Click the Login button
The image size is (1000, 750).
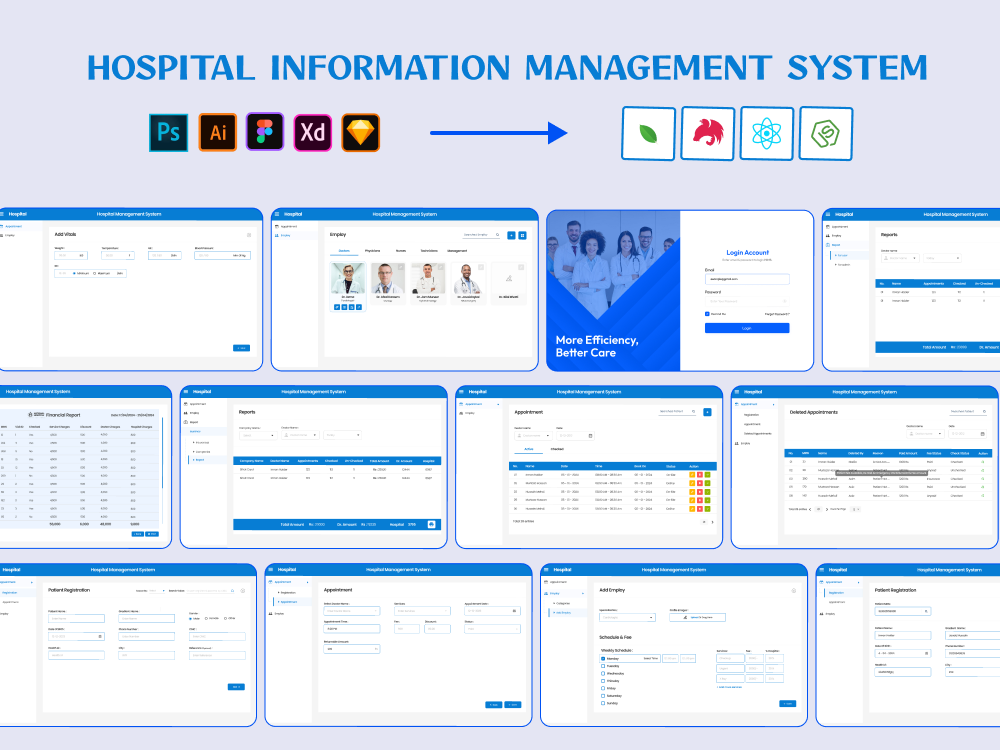click(747, 328)
